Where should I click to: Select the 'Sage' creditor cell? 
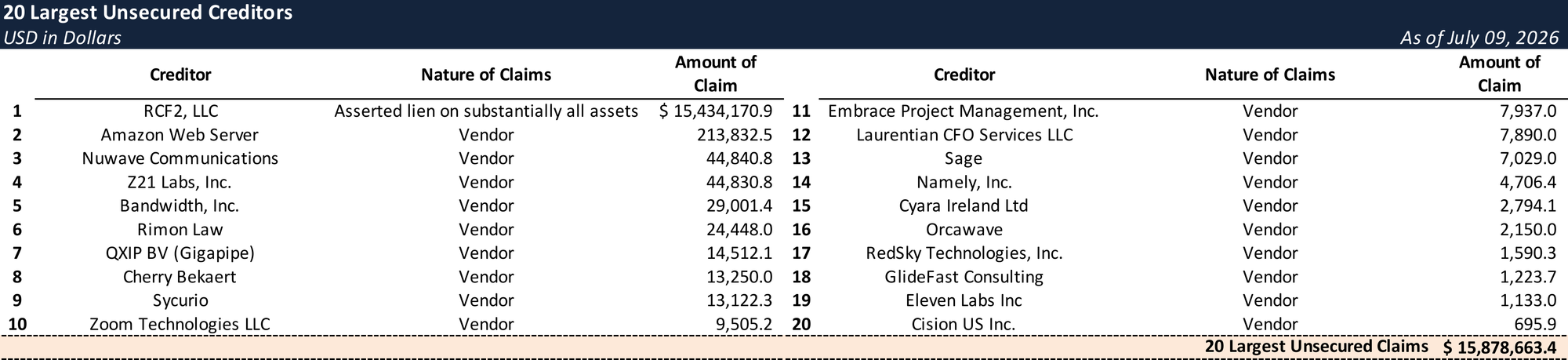[x=964, y=158]
